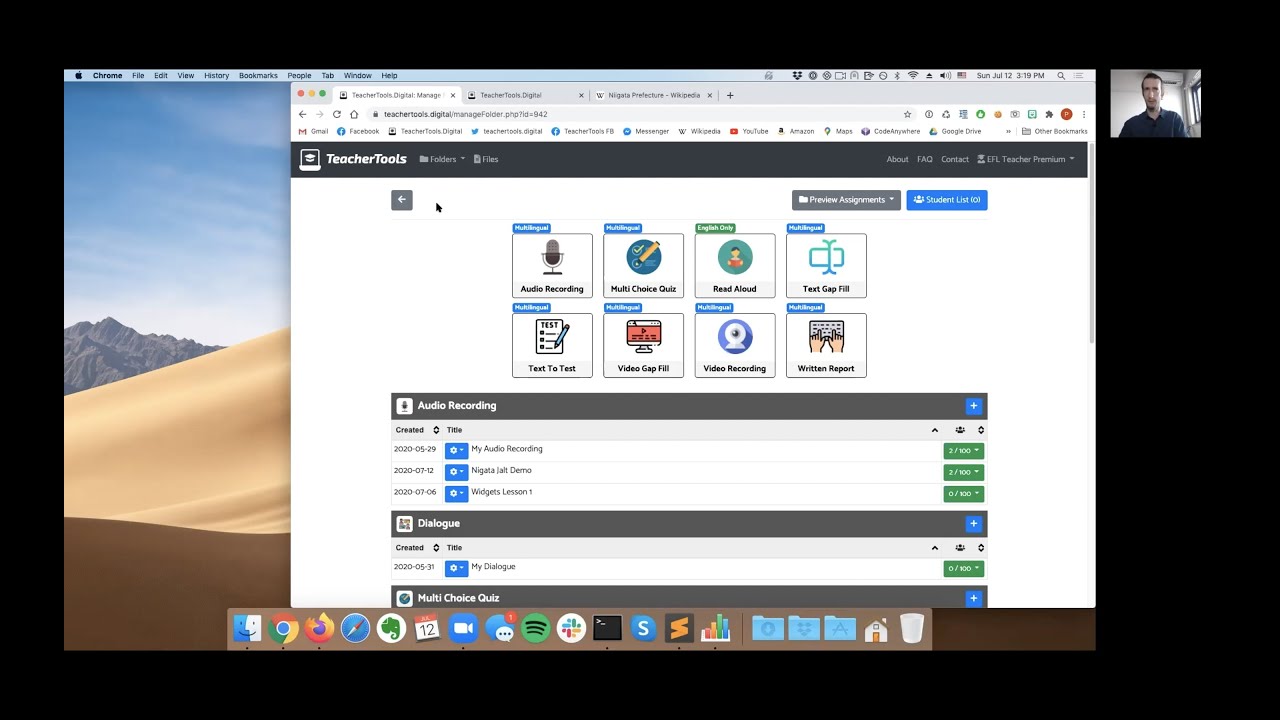Click the Nigata Jalt Demo title
The height and width of the screenshot is (720, 1280).
click(x=501, y=470)
